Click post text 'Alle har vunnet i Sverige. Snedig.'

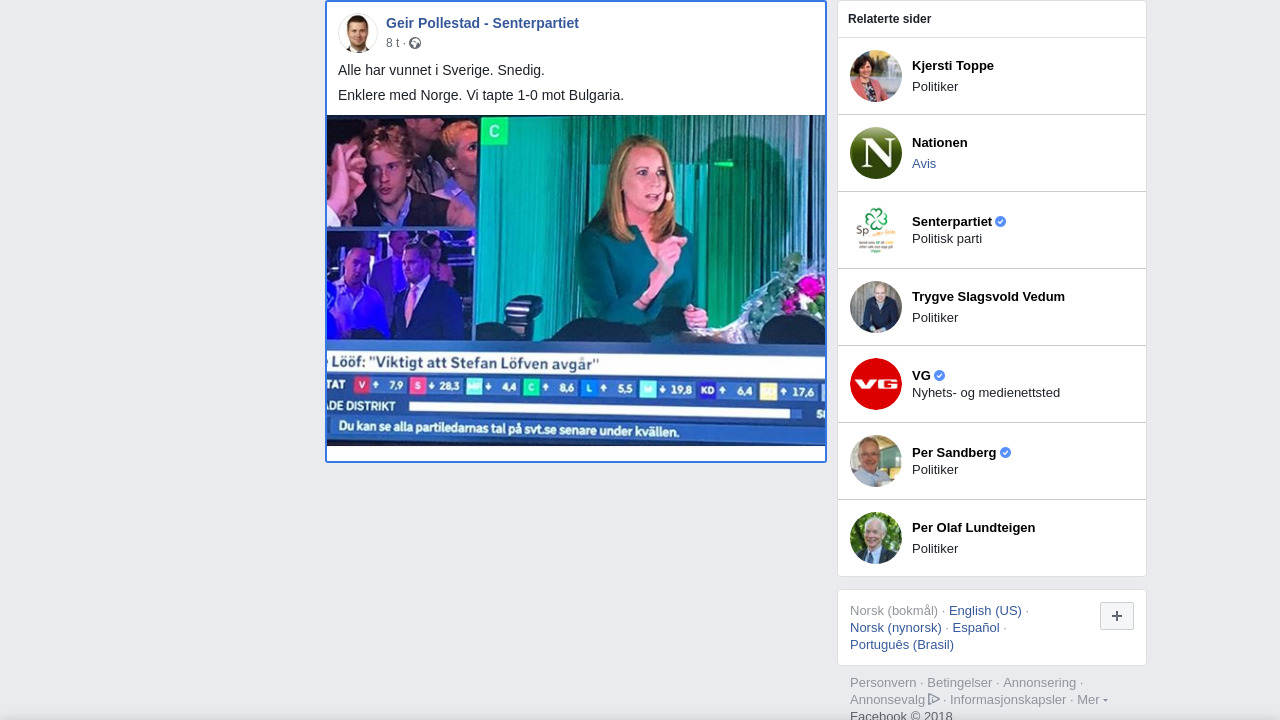click(x=441, y=70)
